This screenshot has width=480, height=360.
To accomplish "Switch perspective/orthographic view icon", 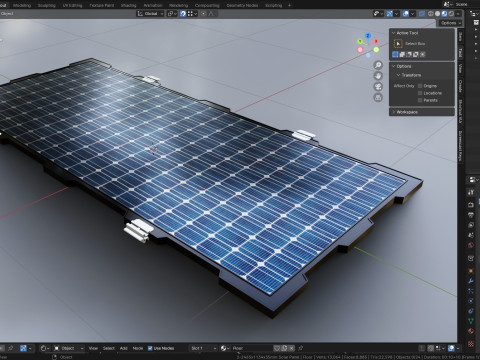I will 378,97.
